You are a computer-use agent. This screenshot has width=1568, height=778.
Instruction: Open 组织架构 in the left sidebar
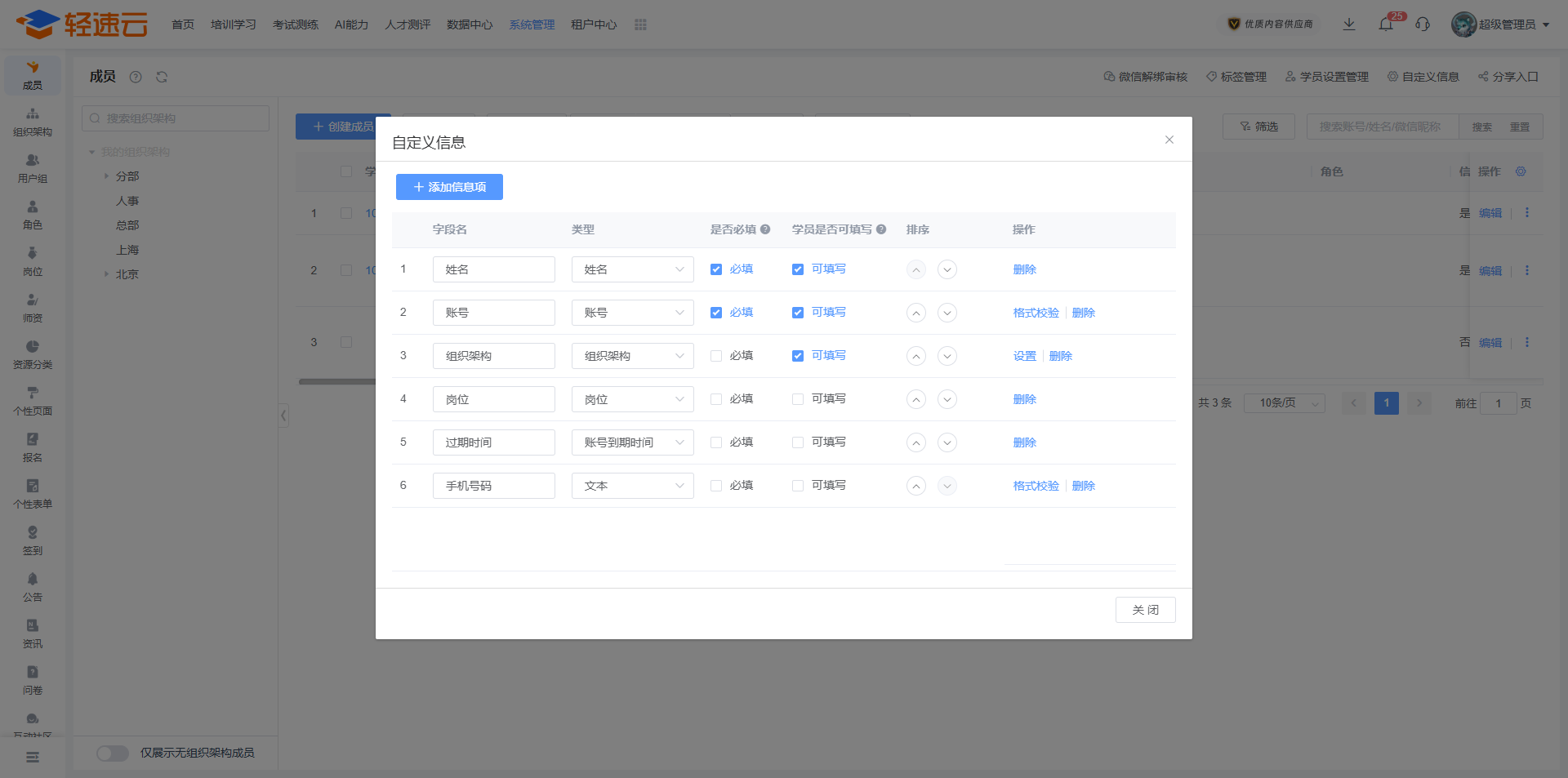[33, 122]
